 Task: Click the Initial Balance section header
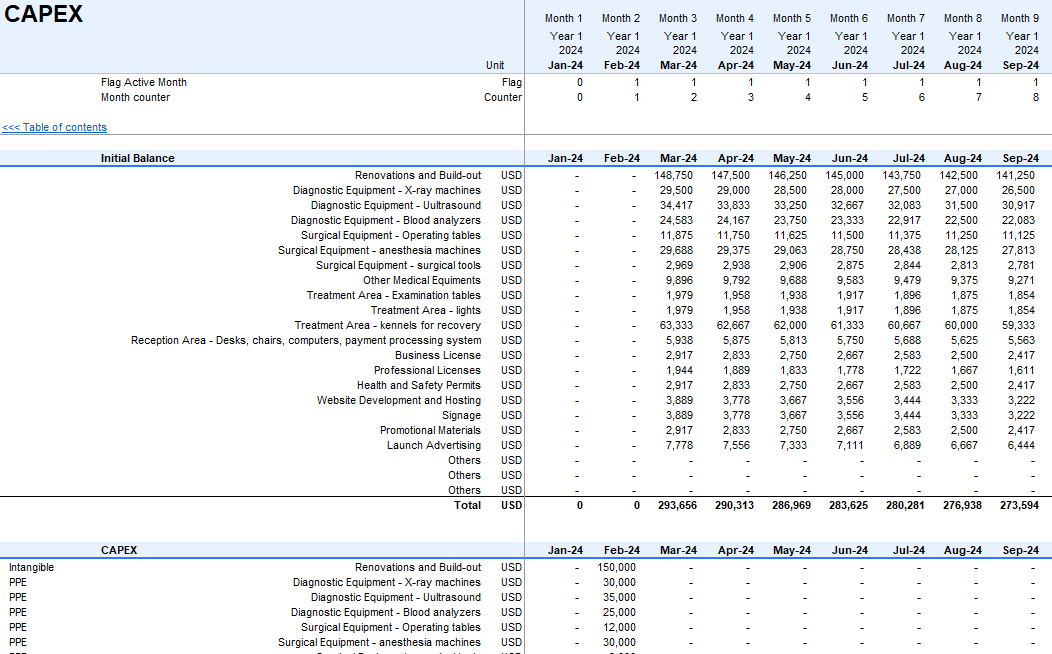tap(137, 158)
